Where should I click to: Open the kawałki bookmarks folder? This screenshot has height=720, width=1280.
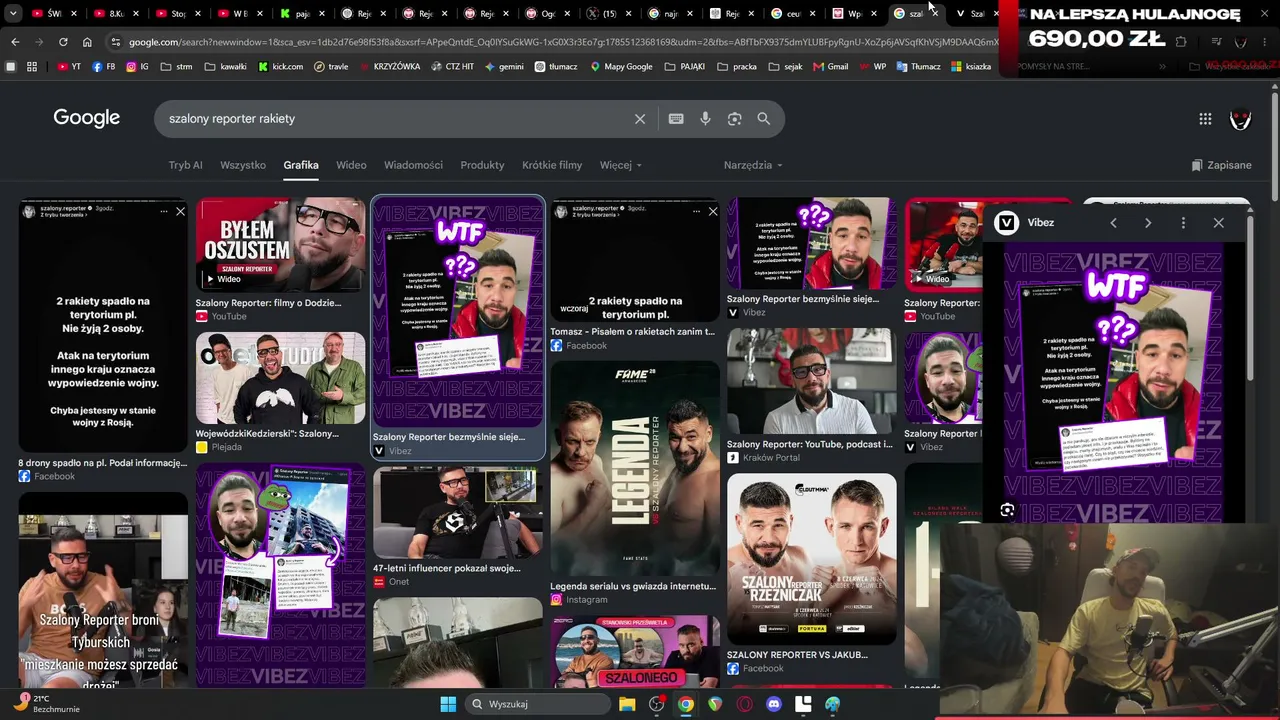(225, 66)
